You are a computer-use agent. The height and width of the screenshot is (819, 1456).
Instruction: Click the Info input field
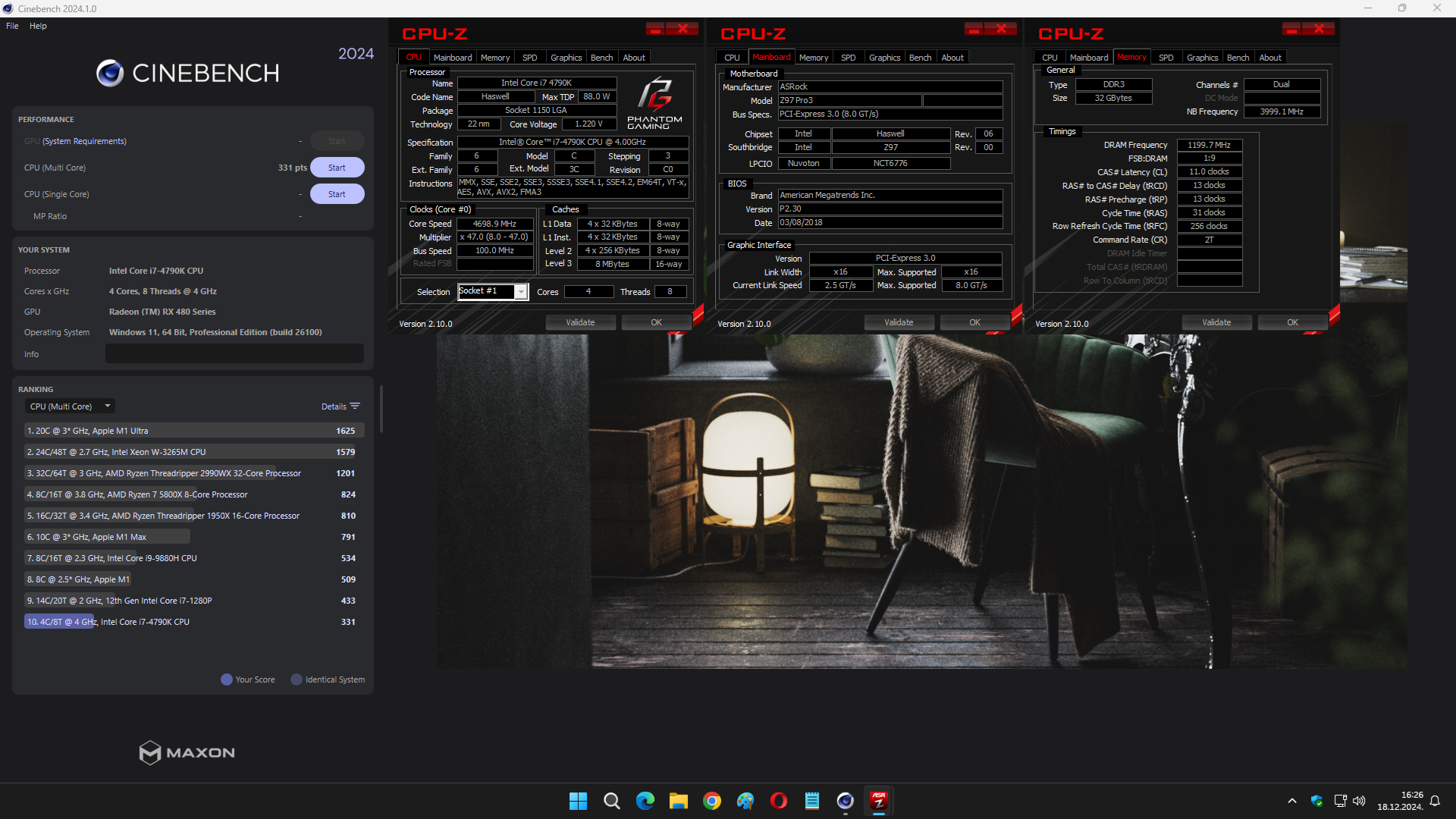coord(234,353)
